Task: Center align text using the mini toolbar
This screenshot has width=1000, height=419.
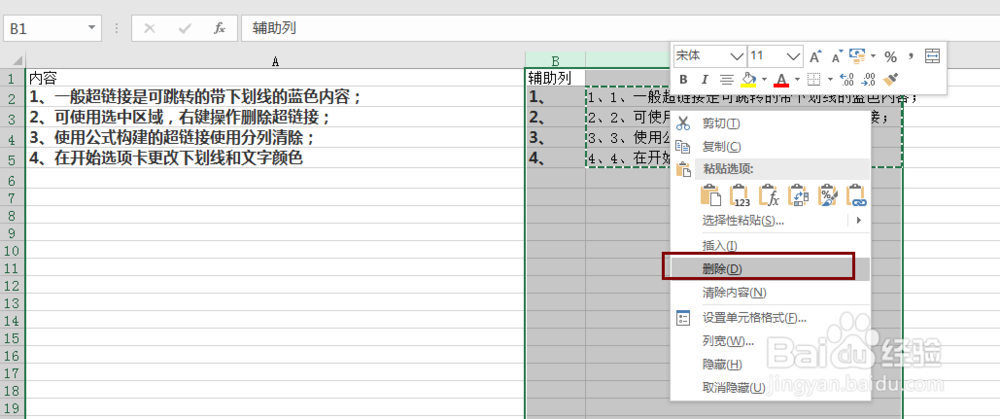Action: 726,80
